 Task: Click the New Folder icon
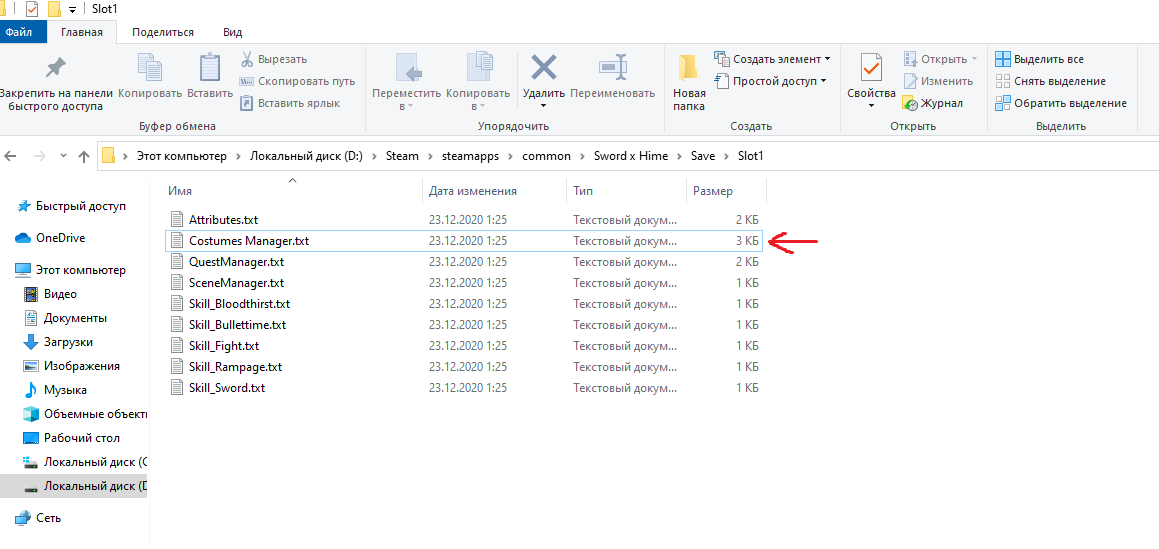688,68
